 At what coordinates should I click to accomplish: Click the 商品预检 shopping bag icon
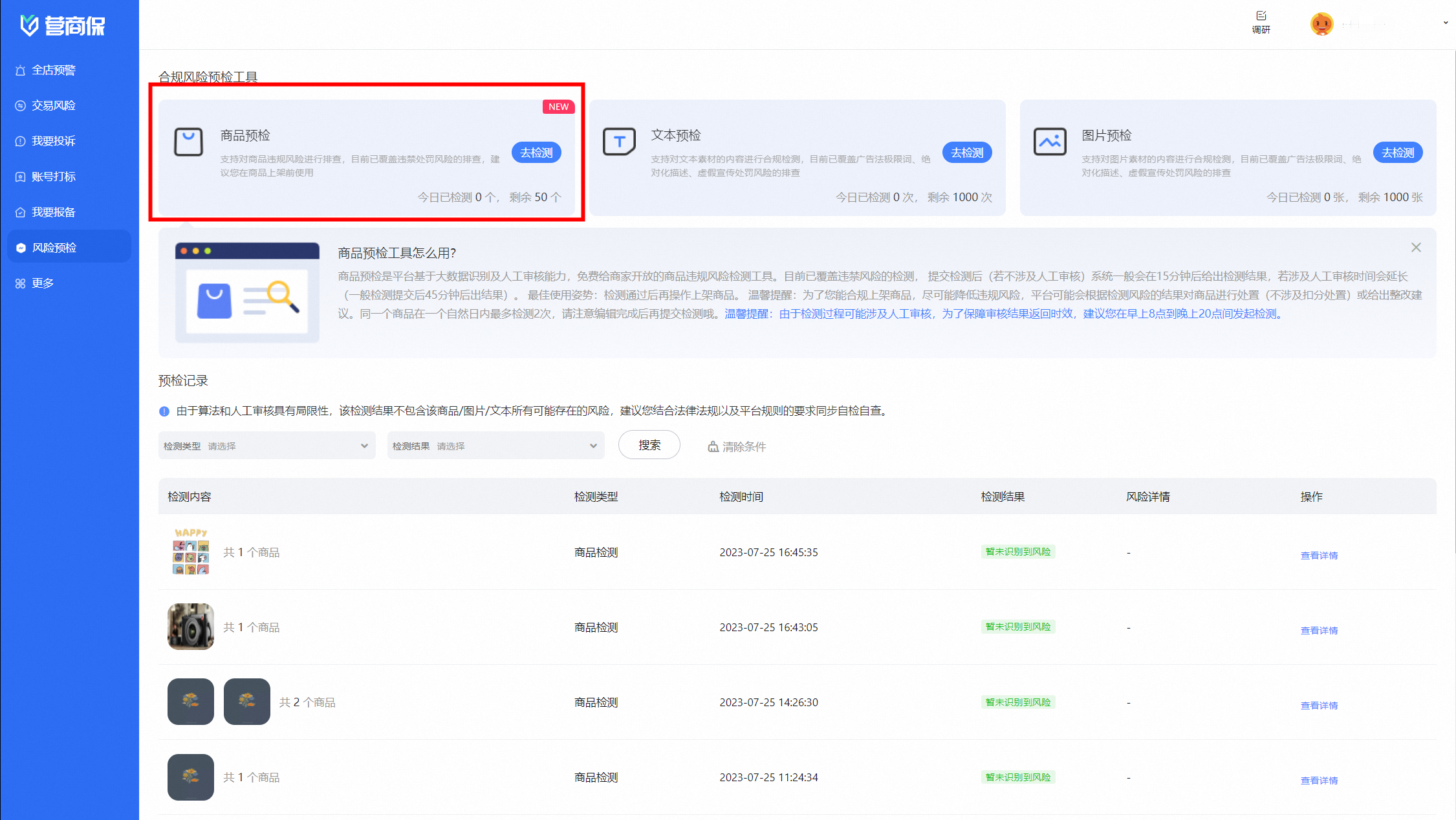(x=188, y=142)
